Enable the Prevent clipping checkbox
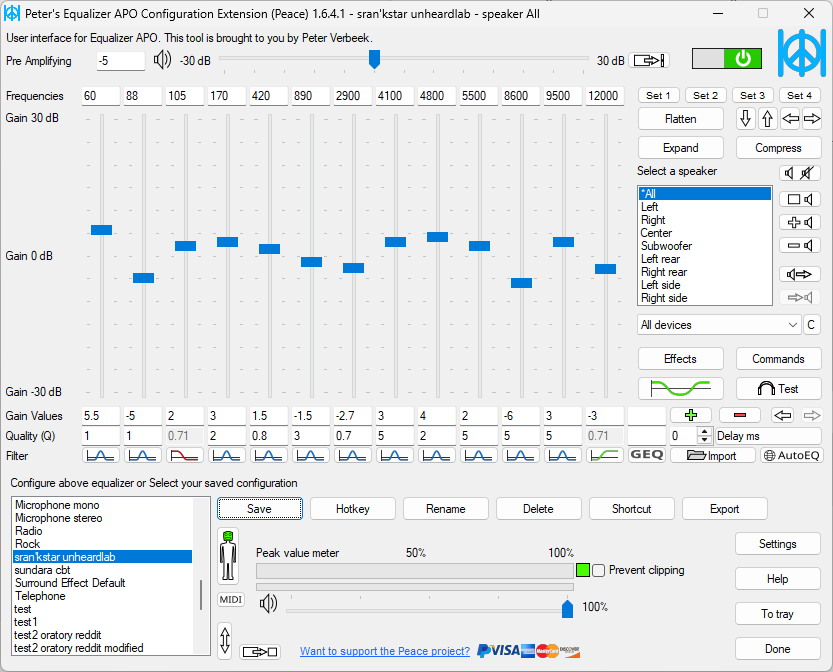This screenshot has width=833, height=672. (x=599, y=571)
